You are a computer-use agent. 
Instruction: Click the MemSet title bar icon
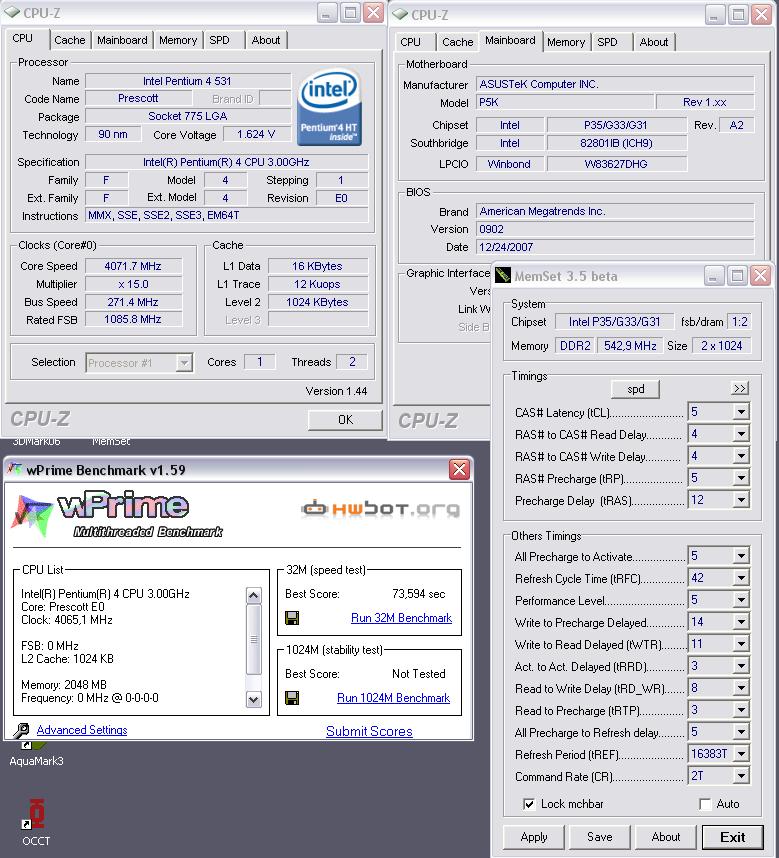pos(503,276)
